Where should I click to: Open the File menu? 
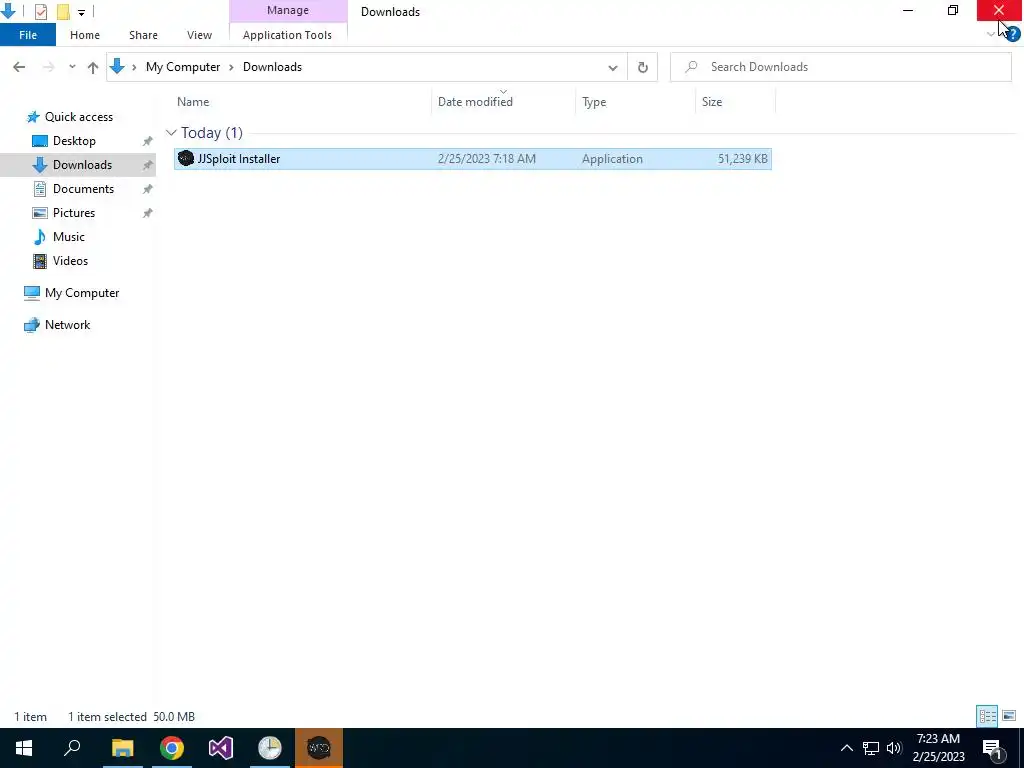click(x=28, y=35)
